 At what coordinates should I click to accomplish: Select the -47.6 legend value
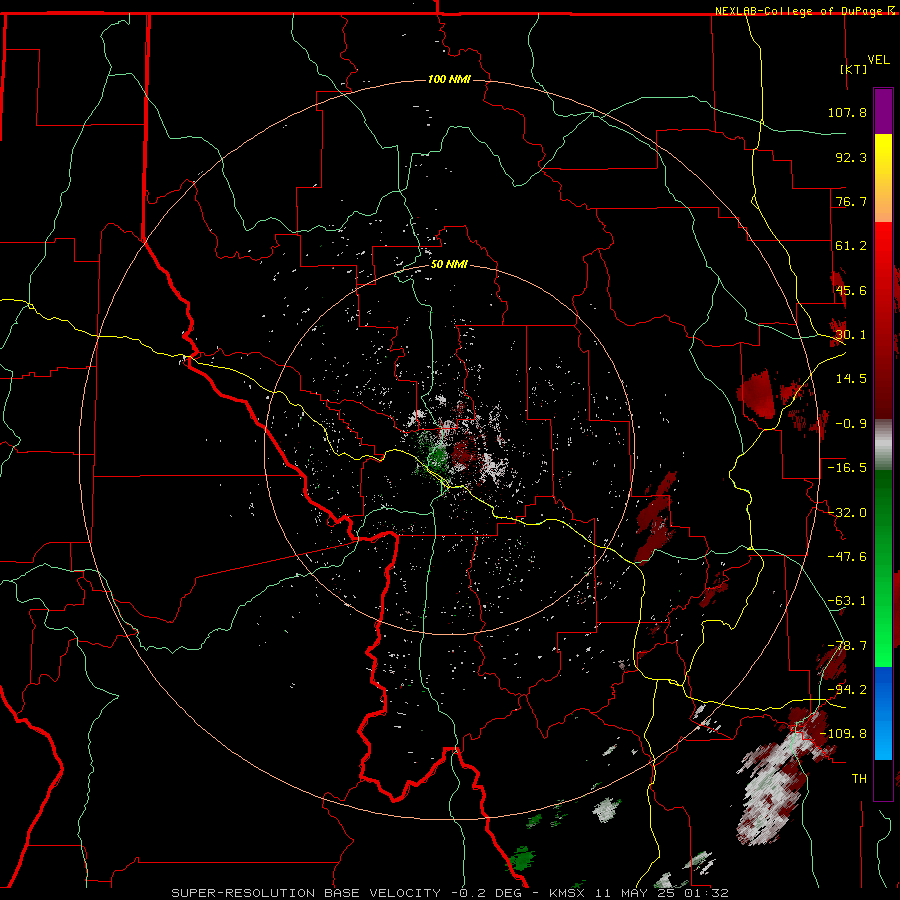click(847, 557)
